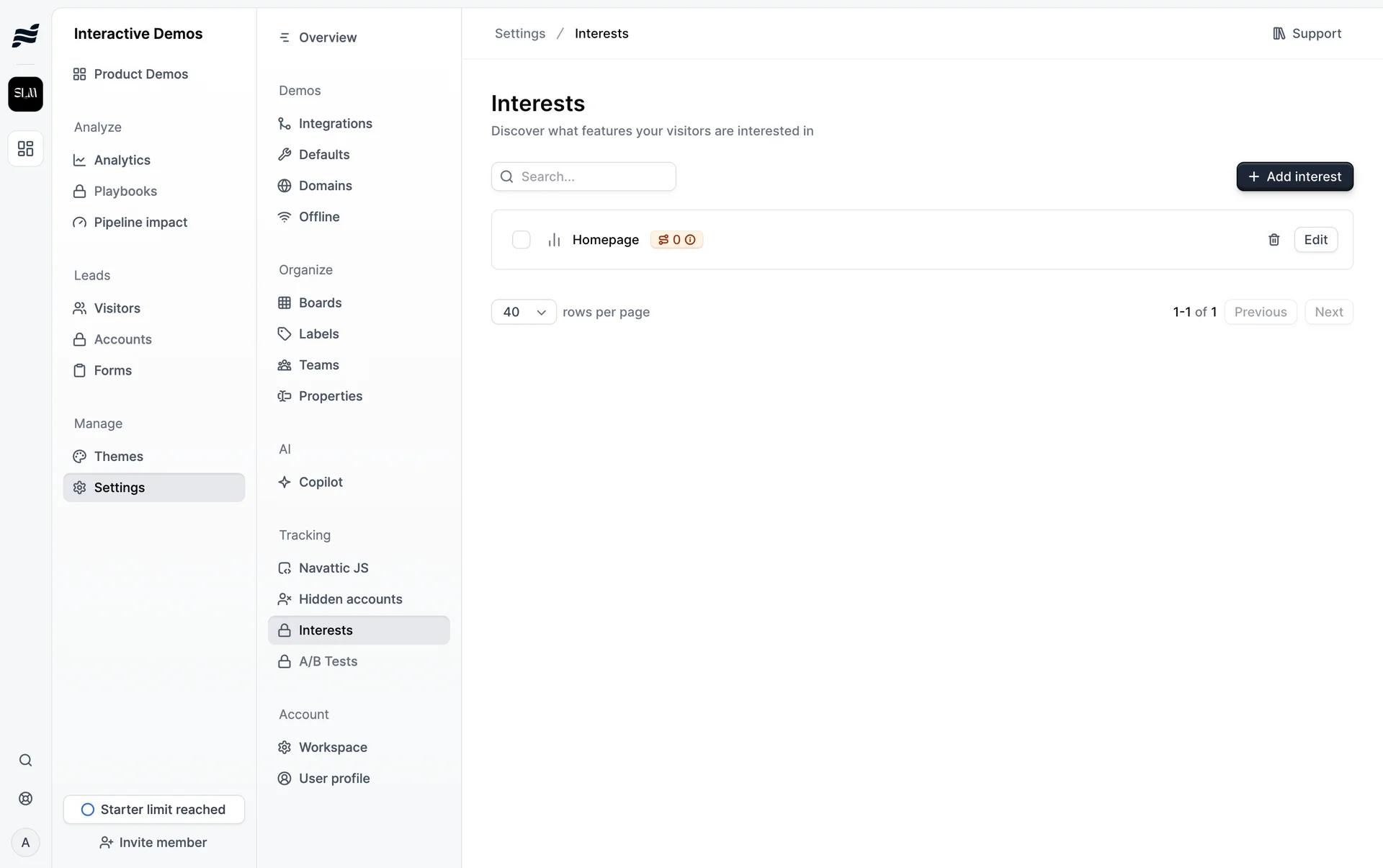Open search from the left rail icon
This screenshot has width=1383, height=868.
pos(25,761)
